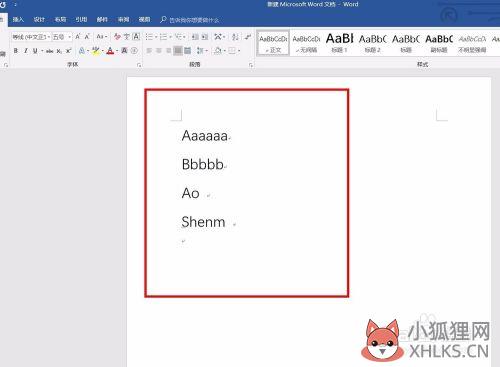
Task: Click the superscript x² icon
Action: pos(68,51)
